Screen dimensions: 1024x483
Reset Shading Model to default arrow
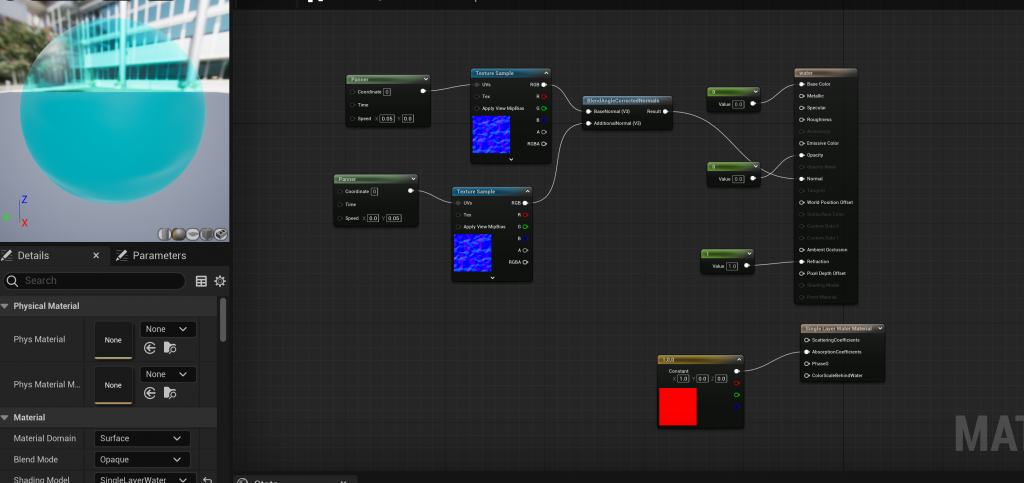click(x=208, y=480)
